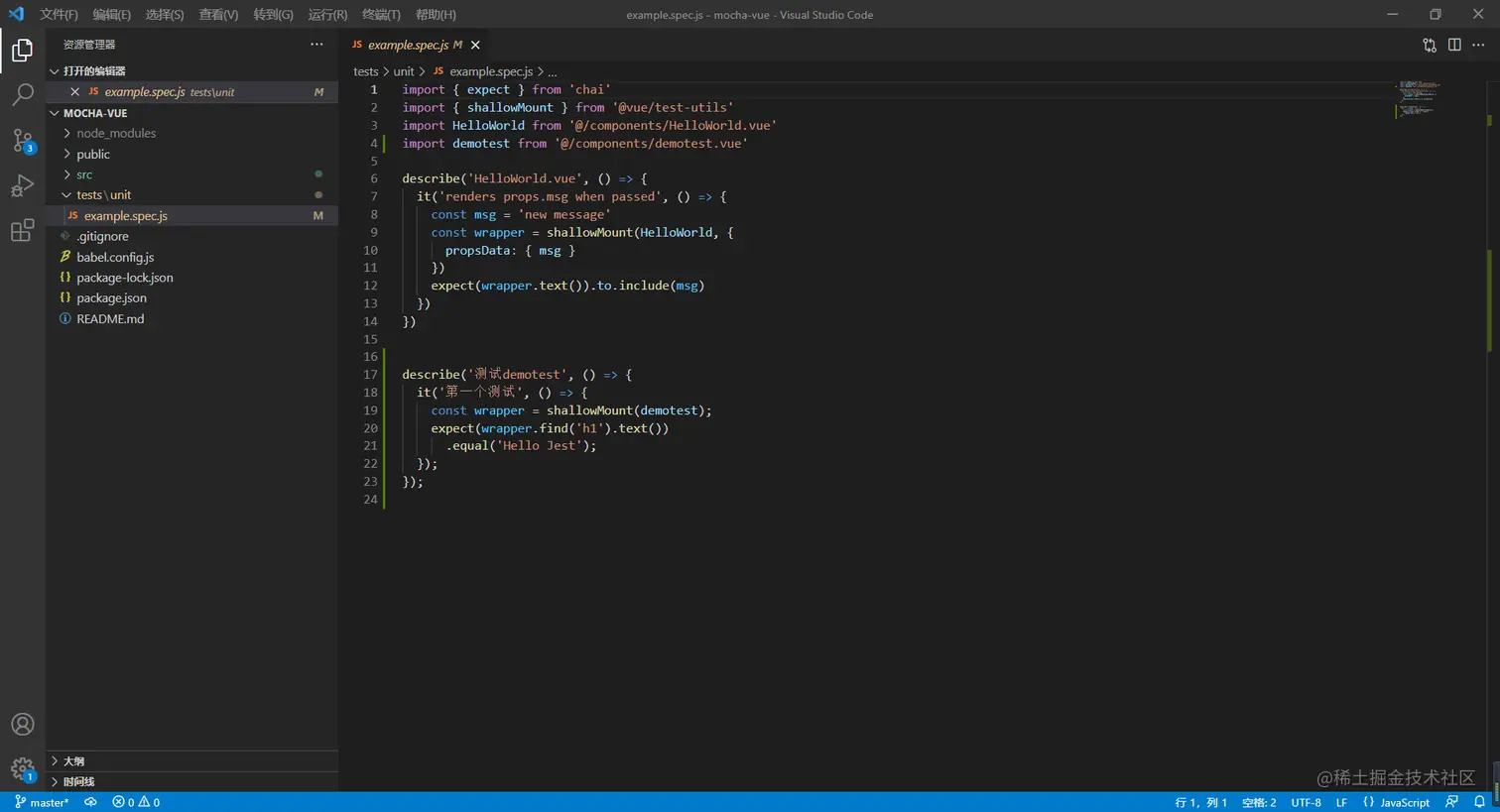Click the open changes compare icon
Screen dimensions: 1500x812
tap(1430, 45)
